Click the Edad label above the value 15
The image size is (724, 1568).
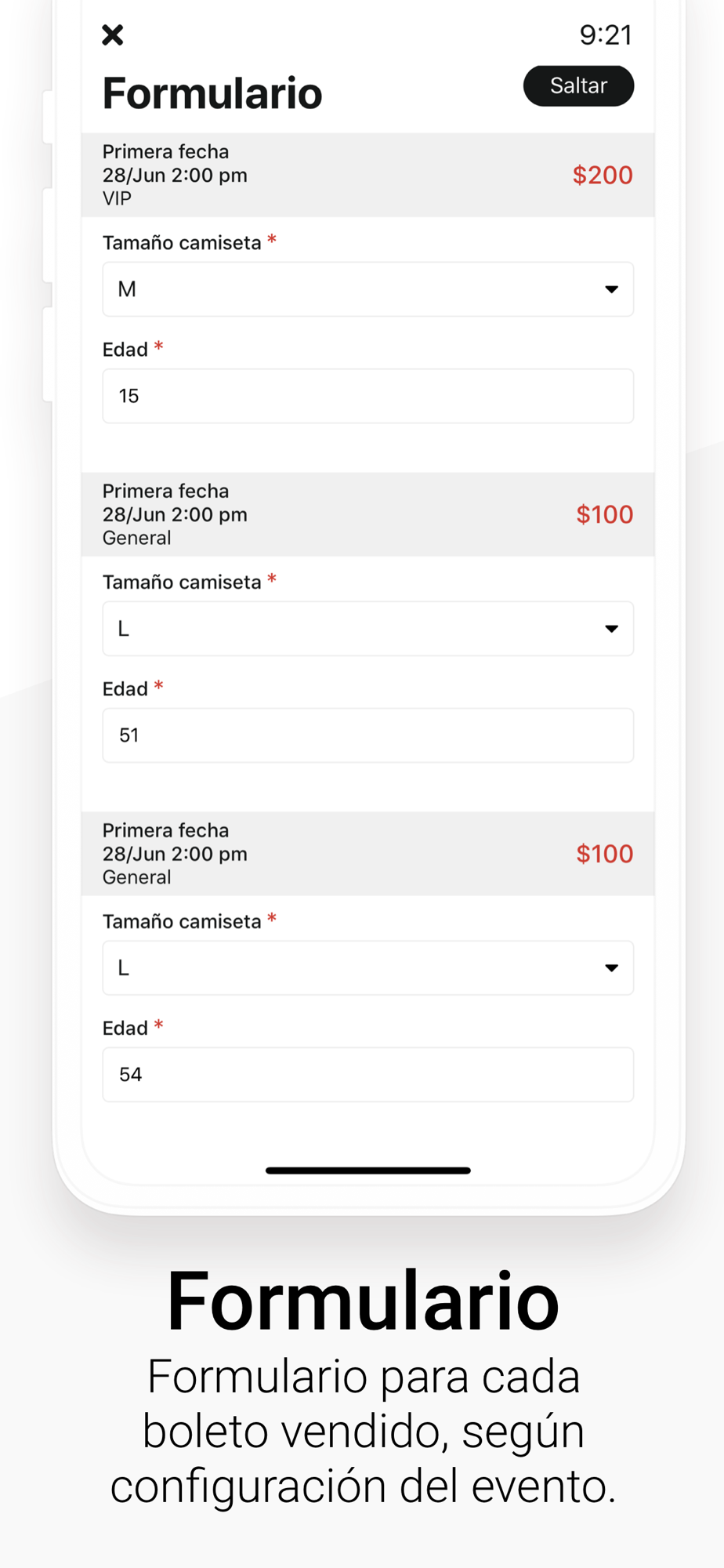[125, 350]
